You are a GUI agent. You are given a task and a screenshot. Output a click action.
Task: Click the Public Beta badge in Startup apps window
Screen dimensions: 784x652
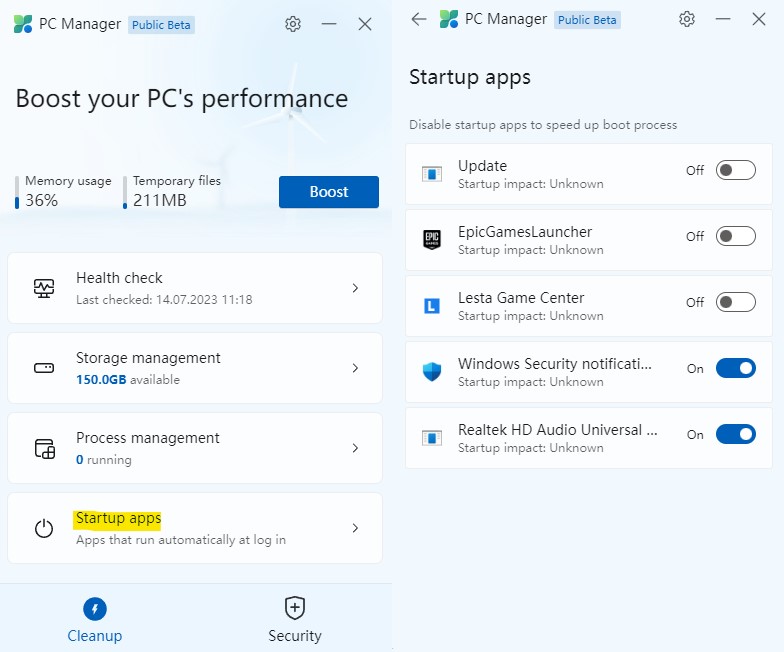587,20
